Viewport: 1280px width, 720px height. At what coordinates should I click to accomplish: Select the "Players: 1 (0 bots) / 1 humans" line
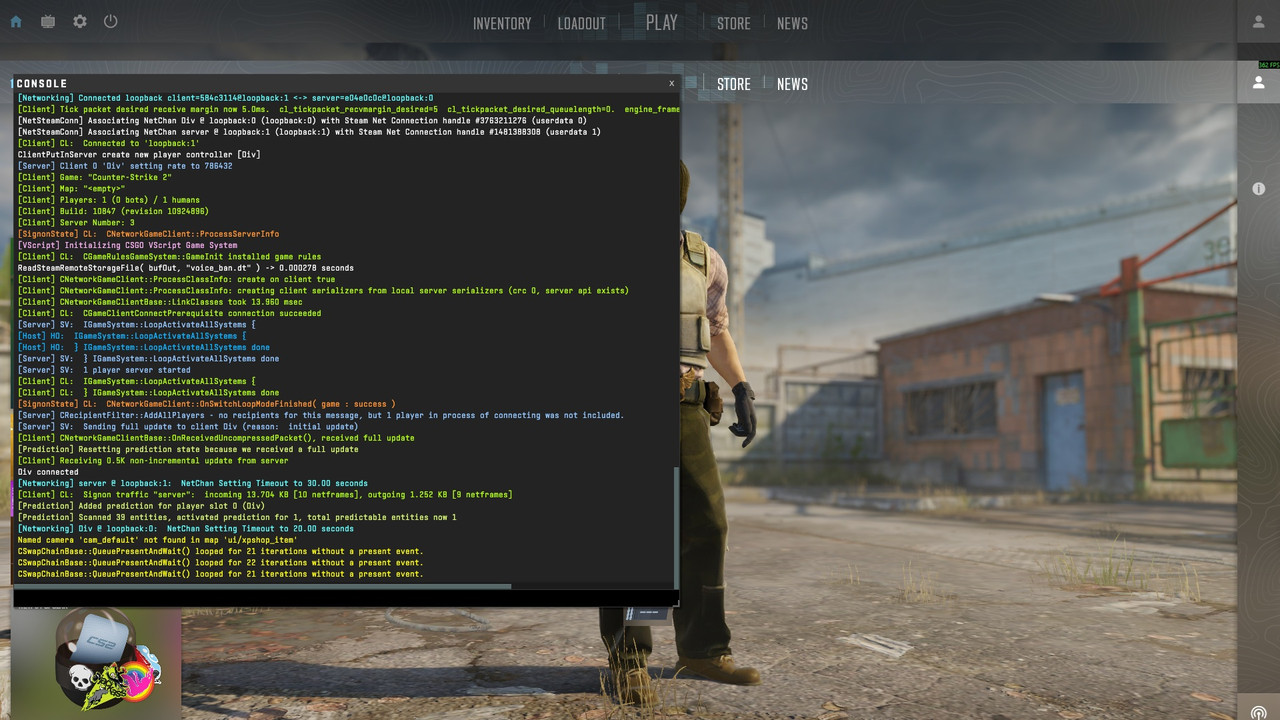(109, 200)
